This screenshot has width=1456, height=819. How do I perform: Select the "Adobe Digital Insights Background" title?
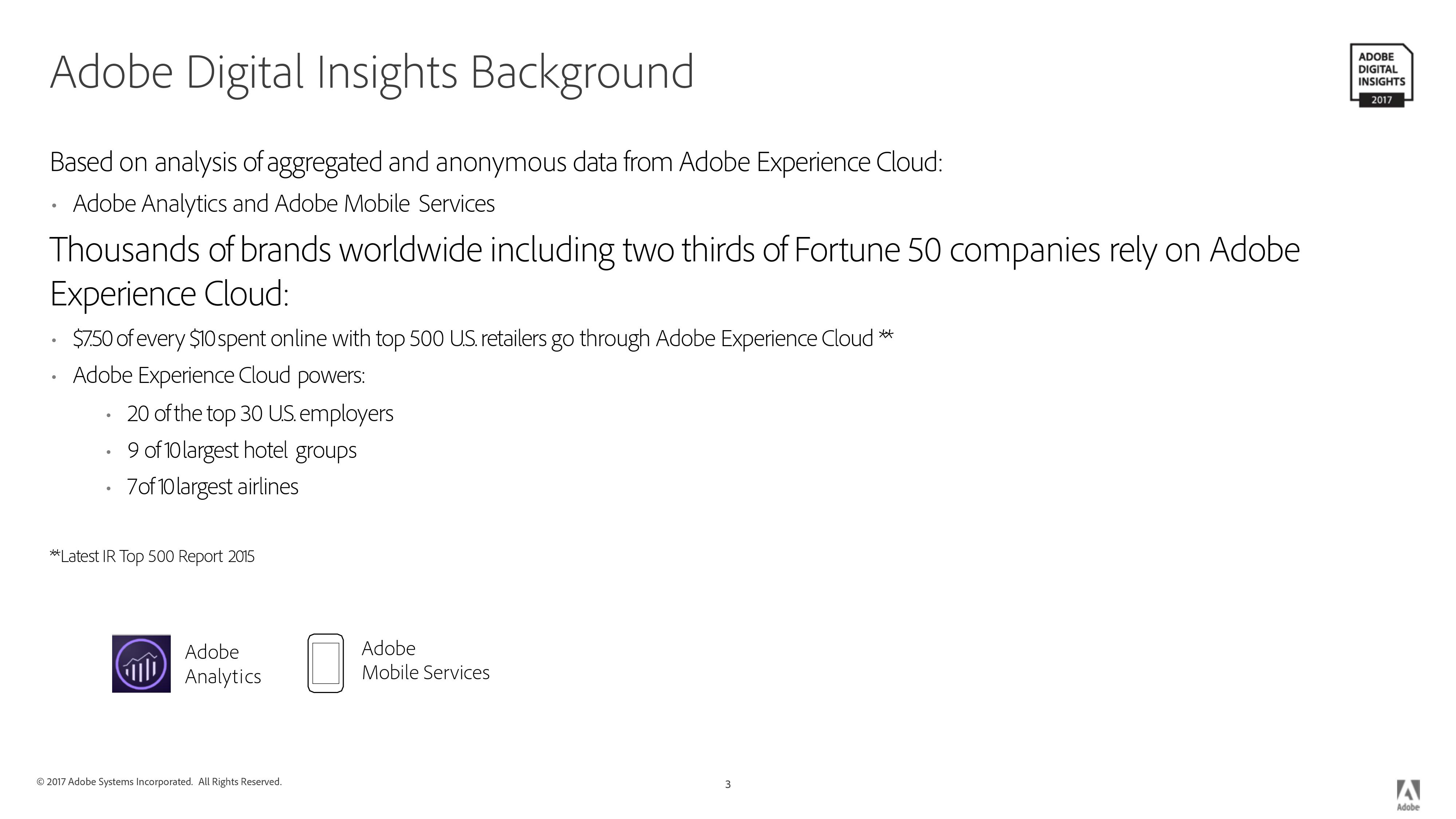372,72
